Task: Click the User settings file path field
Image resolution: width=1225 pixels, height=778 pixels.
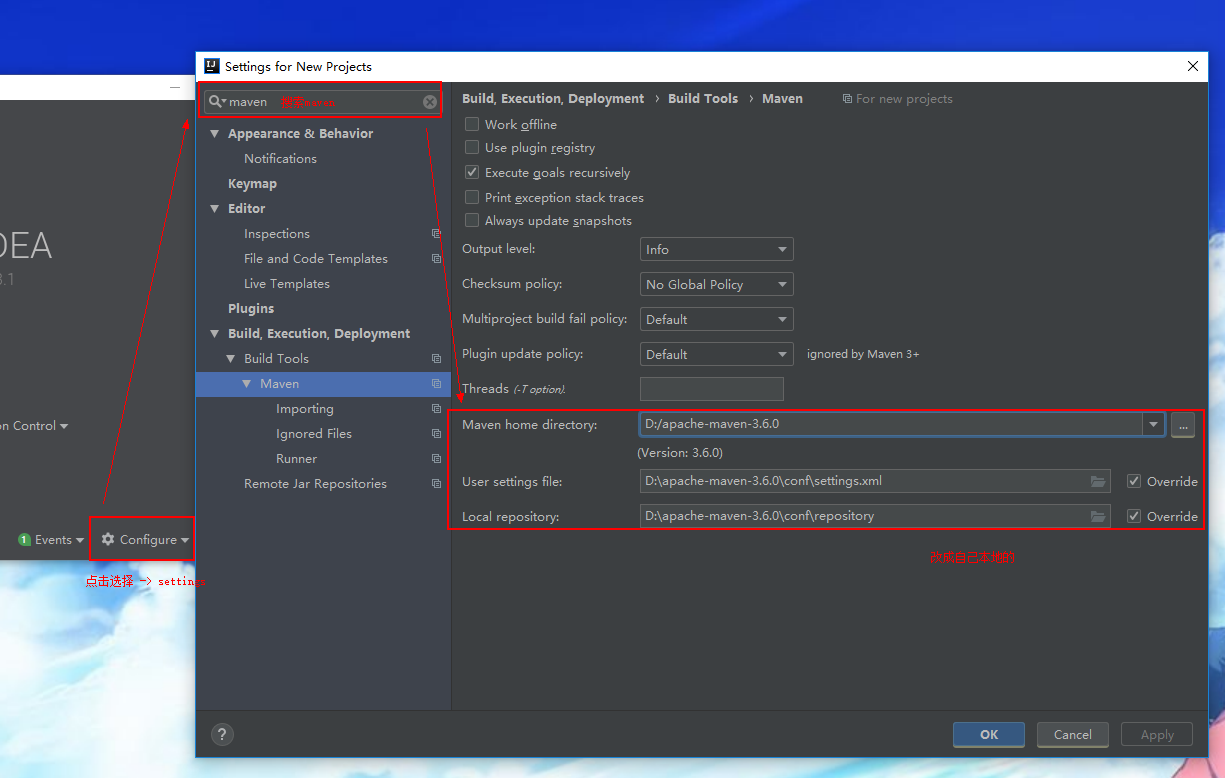Action: (875, 481)
